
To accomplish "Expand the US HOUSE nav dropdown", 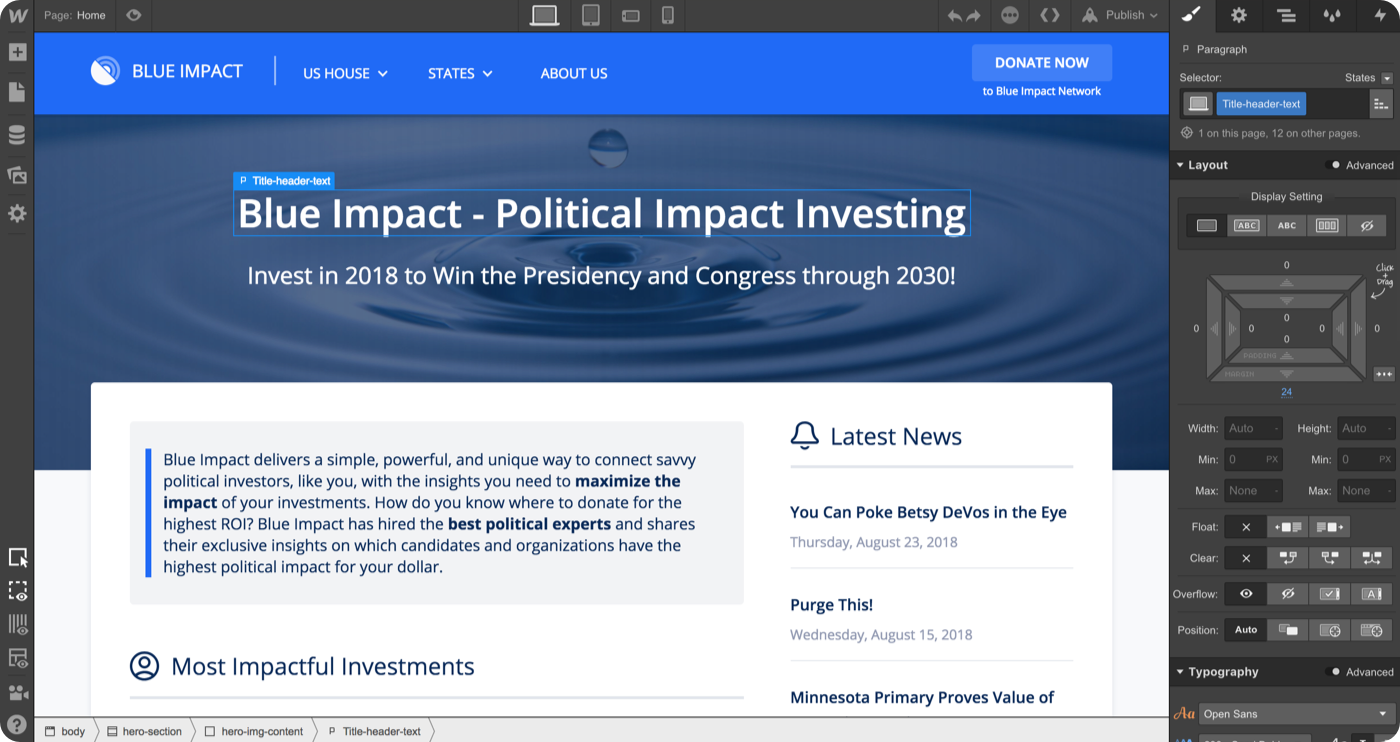I will point(346,73).
